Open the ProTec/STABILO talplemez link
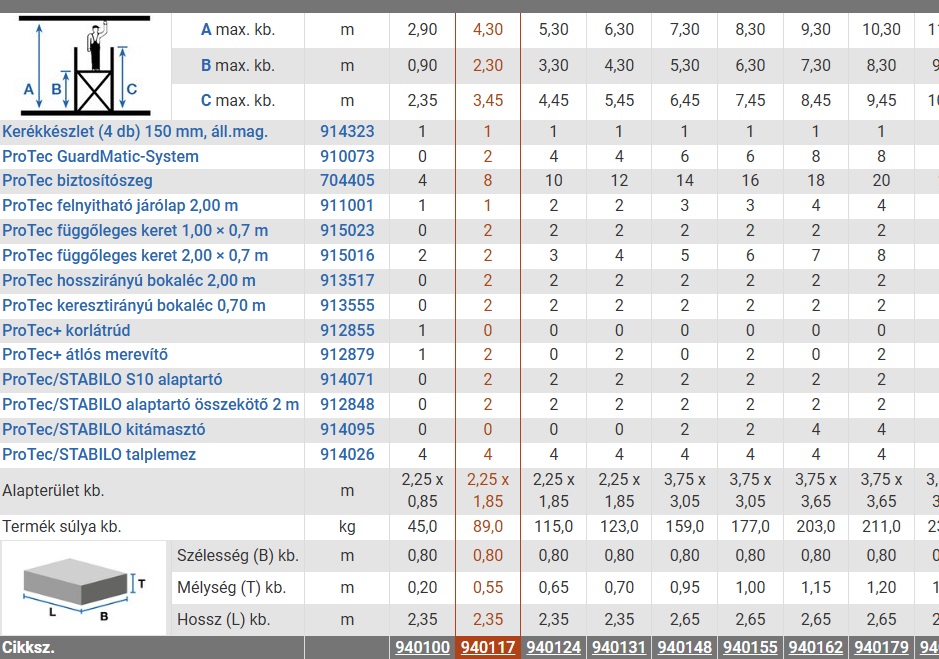The image size is (939, 659). [99, 454]
